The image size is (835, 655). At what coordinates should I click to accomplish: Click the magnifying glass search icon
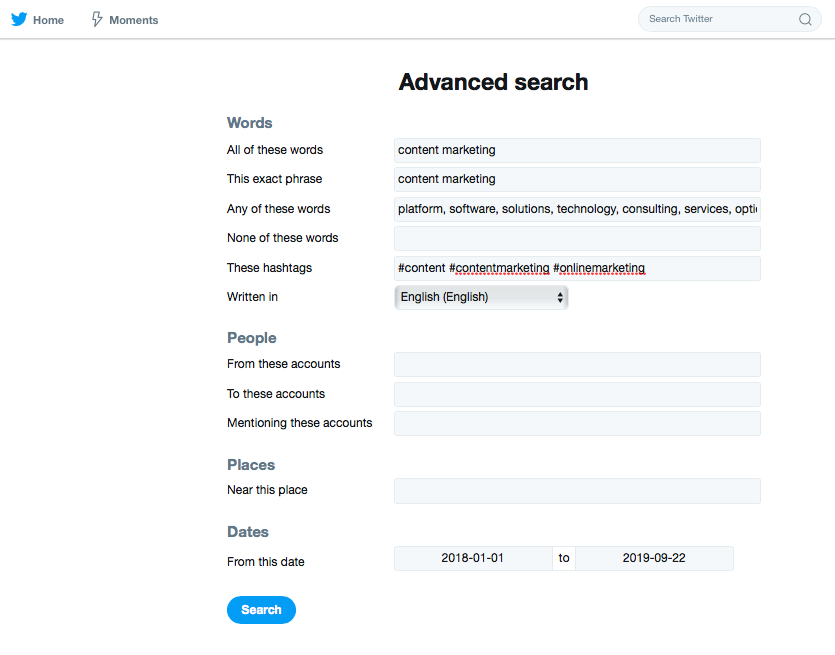(x=804, y=19)
